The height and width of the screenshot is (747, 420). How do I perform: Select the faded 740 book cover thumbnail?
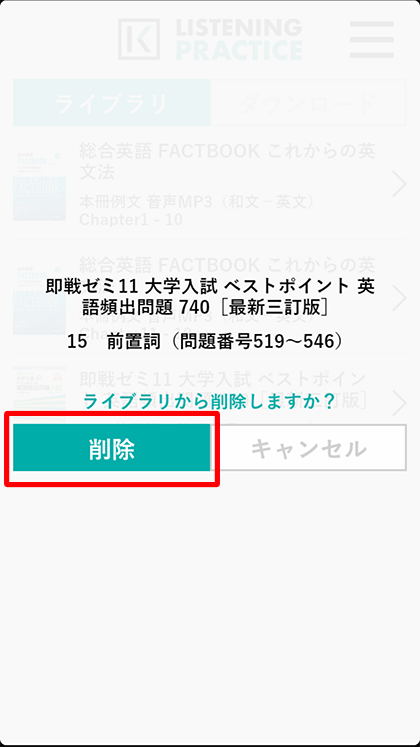click(40, 390)
